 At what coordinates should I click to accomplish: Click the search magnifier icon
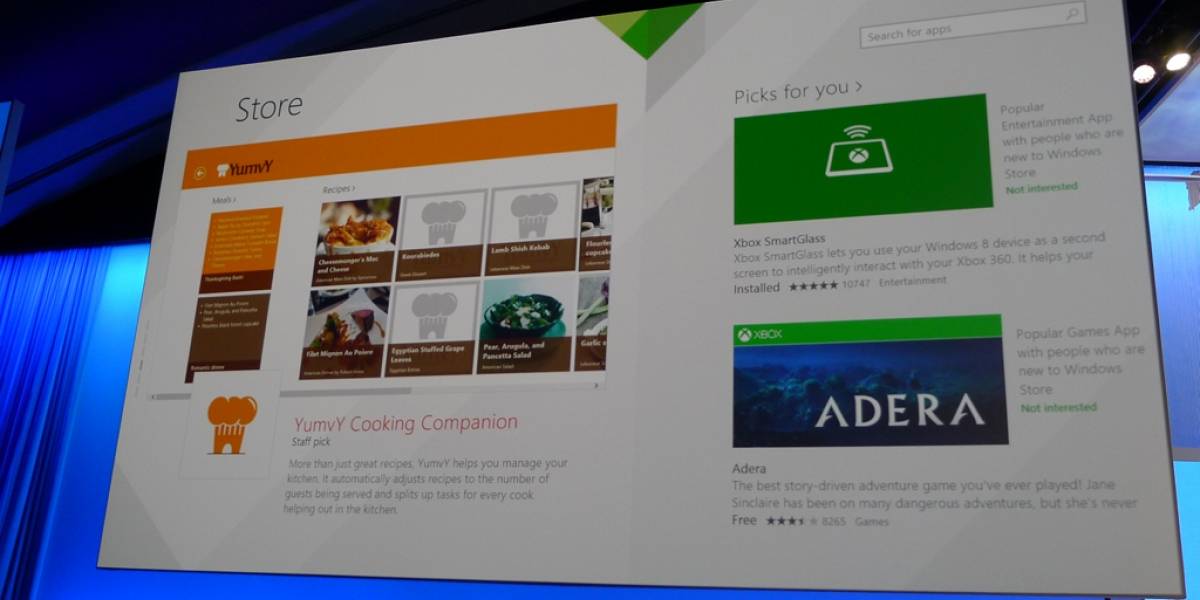tap(1072, 14)
